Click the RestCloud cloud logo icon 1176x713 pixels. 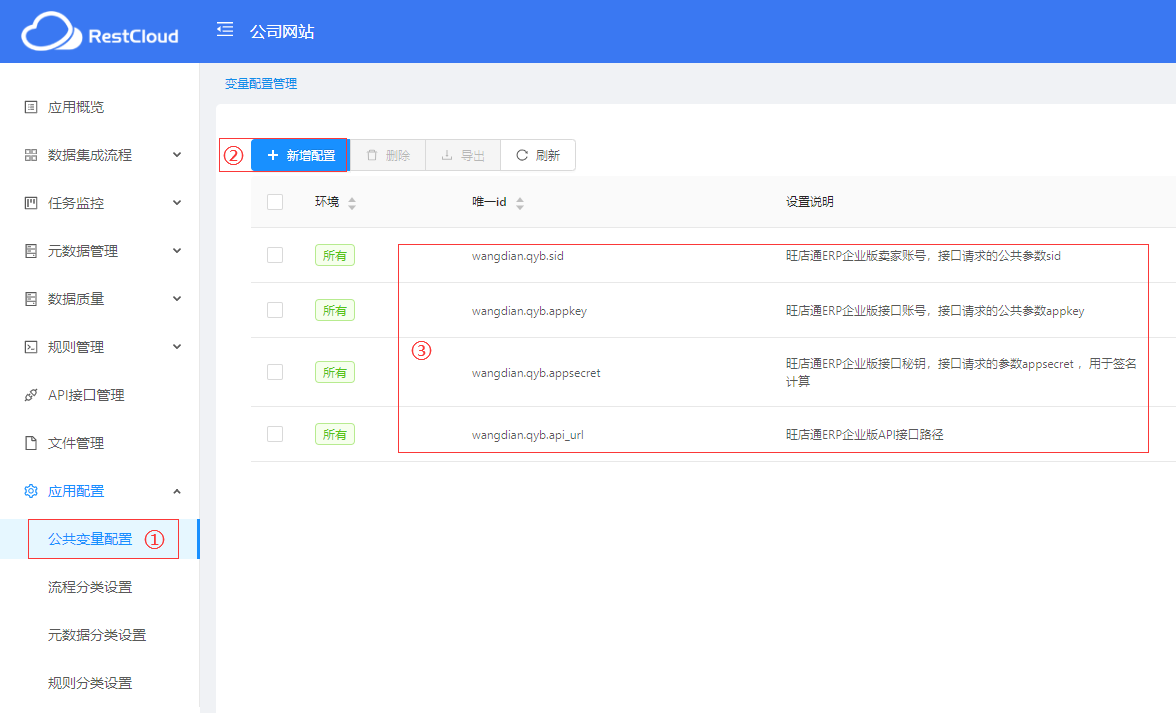51,33
